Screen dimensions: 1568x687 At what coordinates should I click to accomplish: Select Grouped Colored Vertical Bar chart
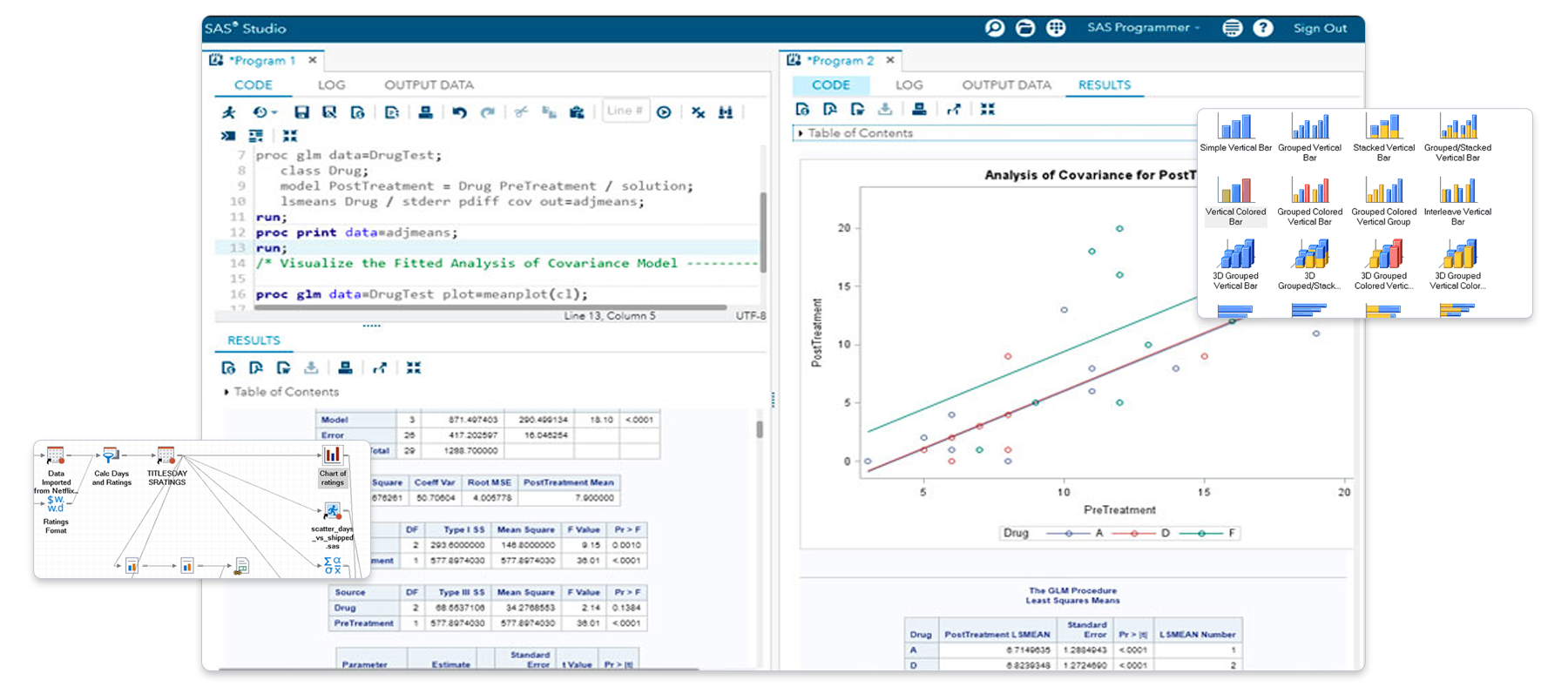click(1309, 202)
